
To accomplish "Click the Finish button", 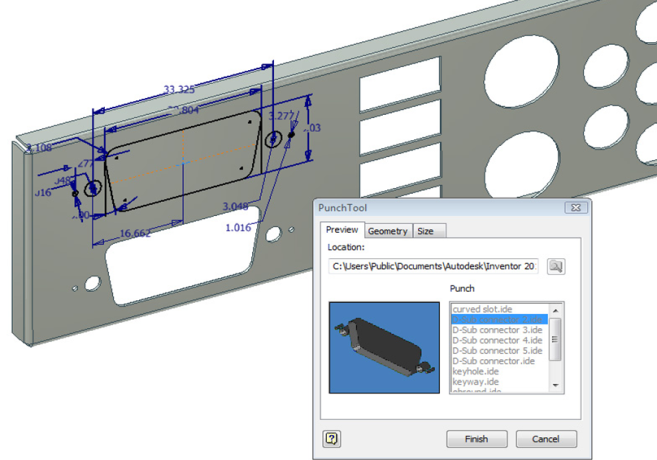I will [x=477, y=439].
